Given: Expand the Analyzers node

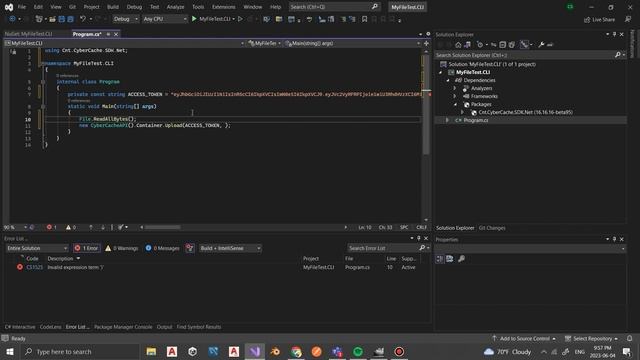Looking at the screenshot, I should (x=455, y=88).
